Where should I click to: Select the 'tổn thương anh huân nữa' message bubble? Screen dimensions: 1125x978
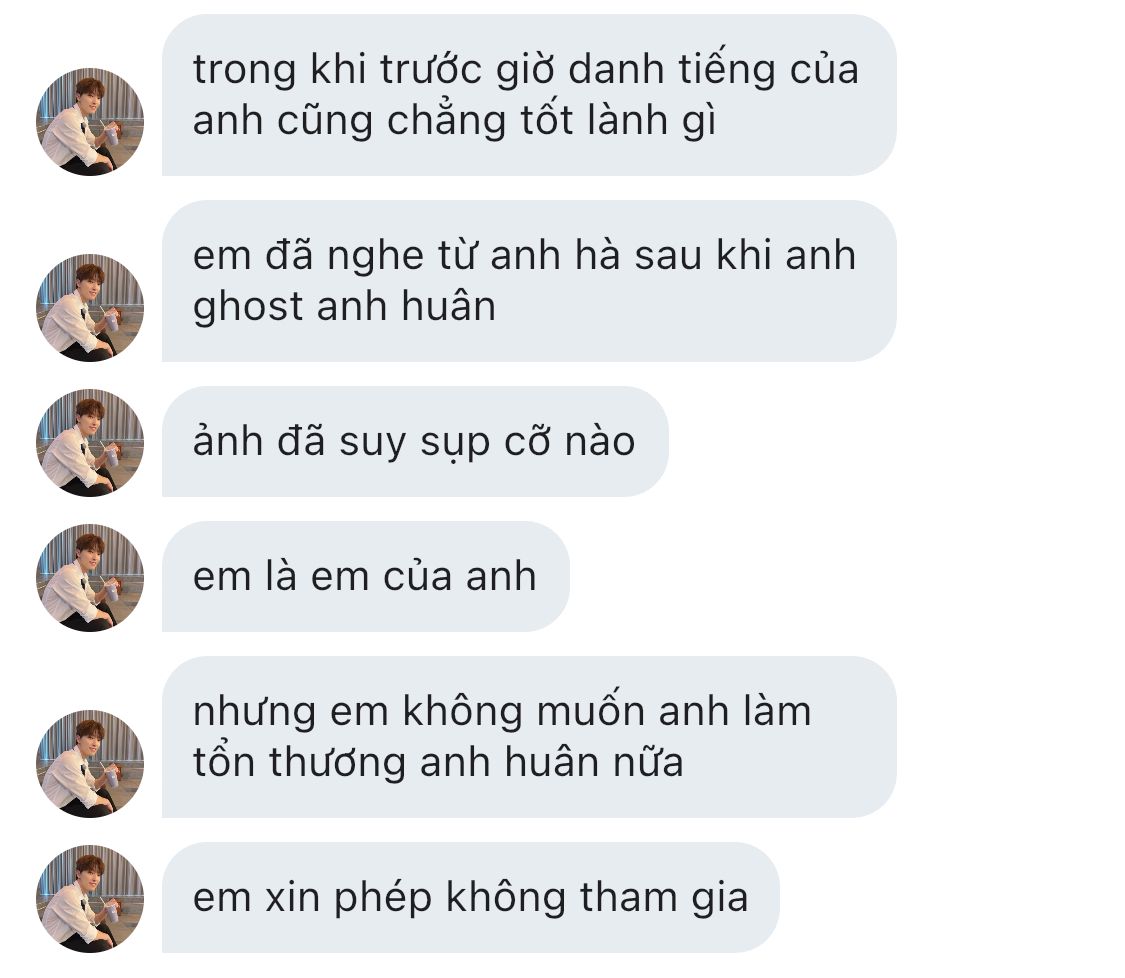point(529,737)
